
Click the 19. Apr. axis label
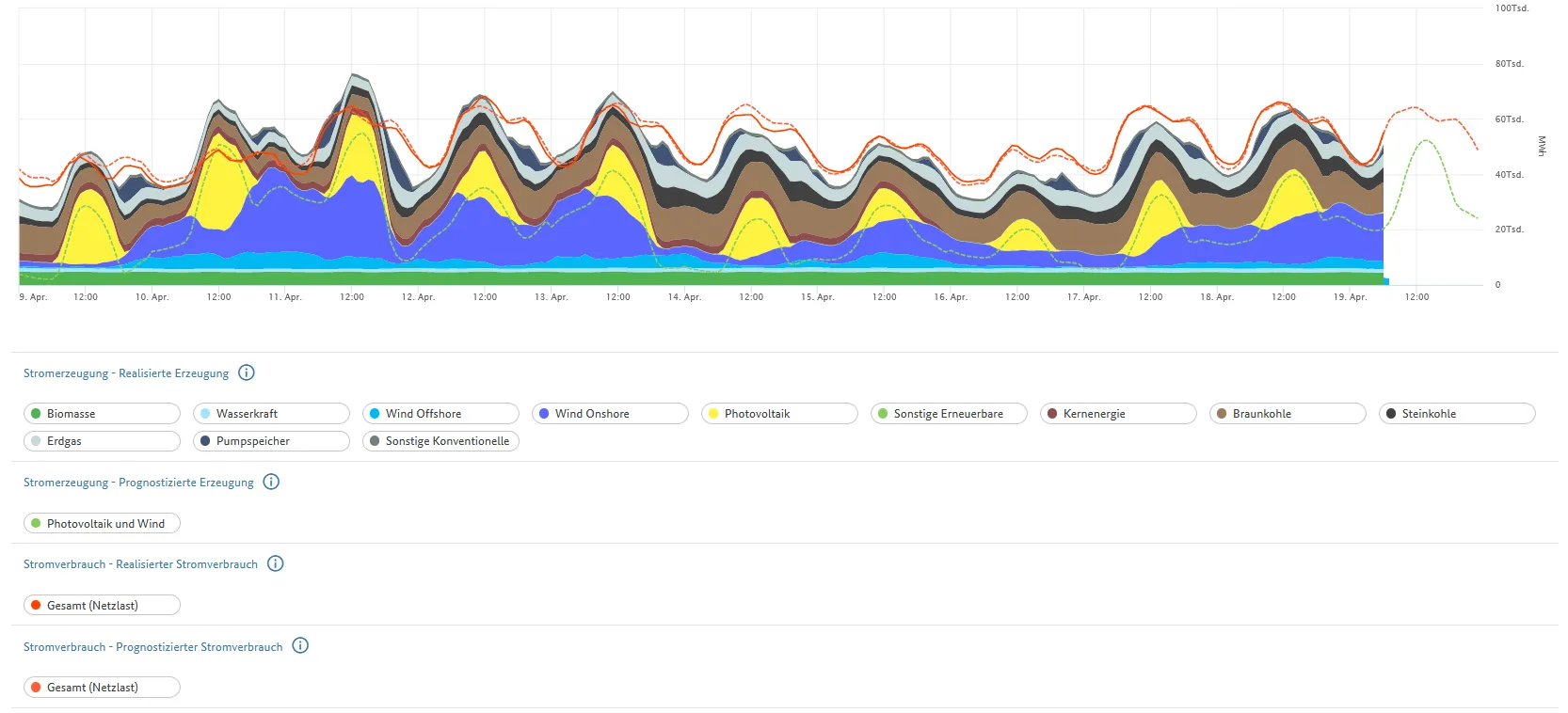click(1350, 297)
